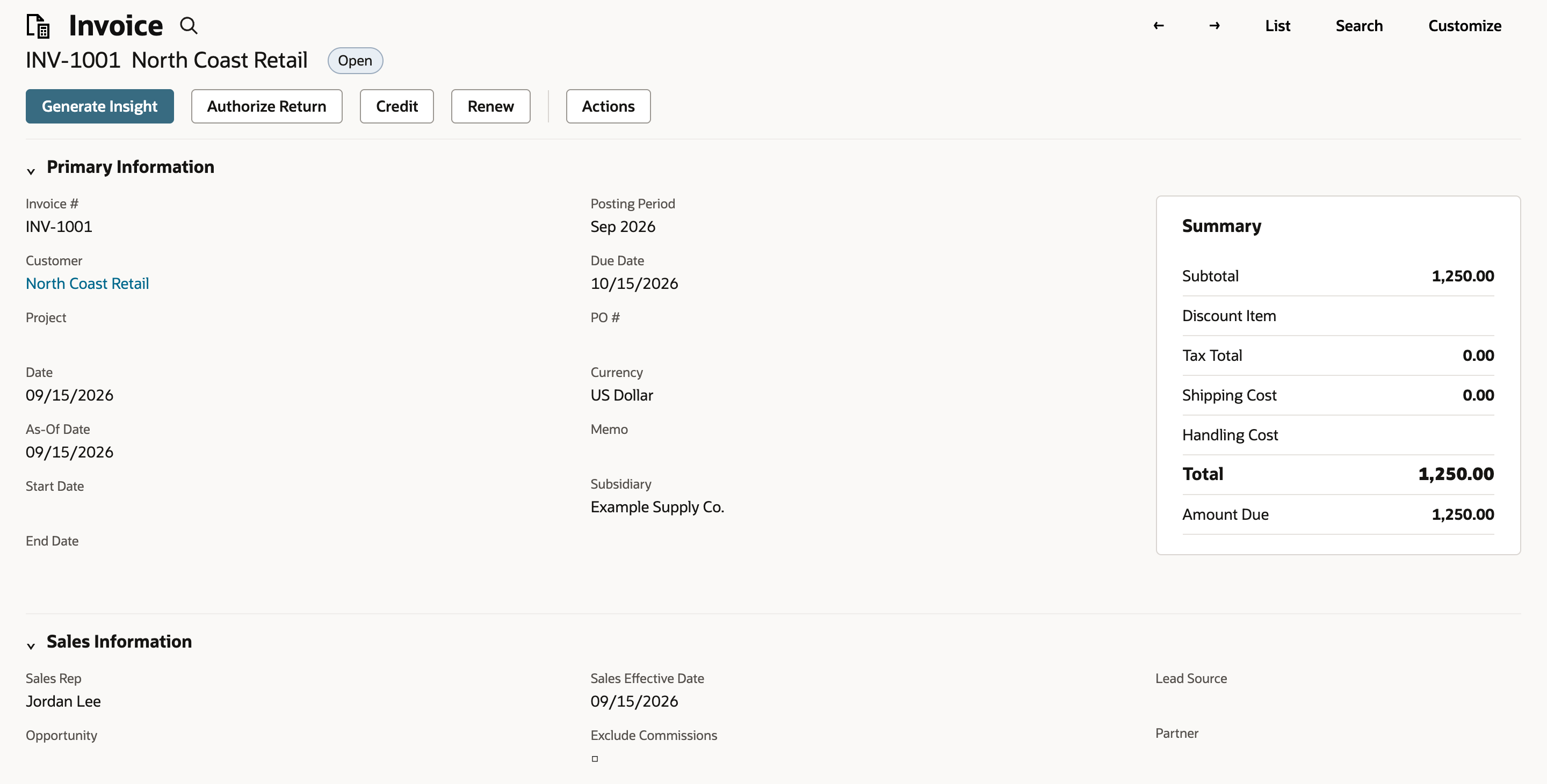
Task: Click the Tax Total value 0.00
Action: (1478, 355)
